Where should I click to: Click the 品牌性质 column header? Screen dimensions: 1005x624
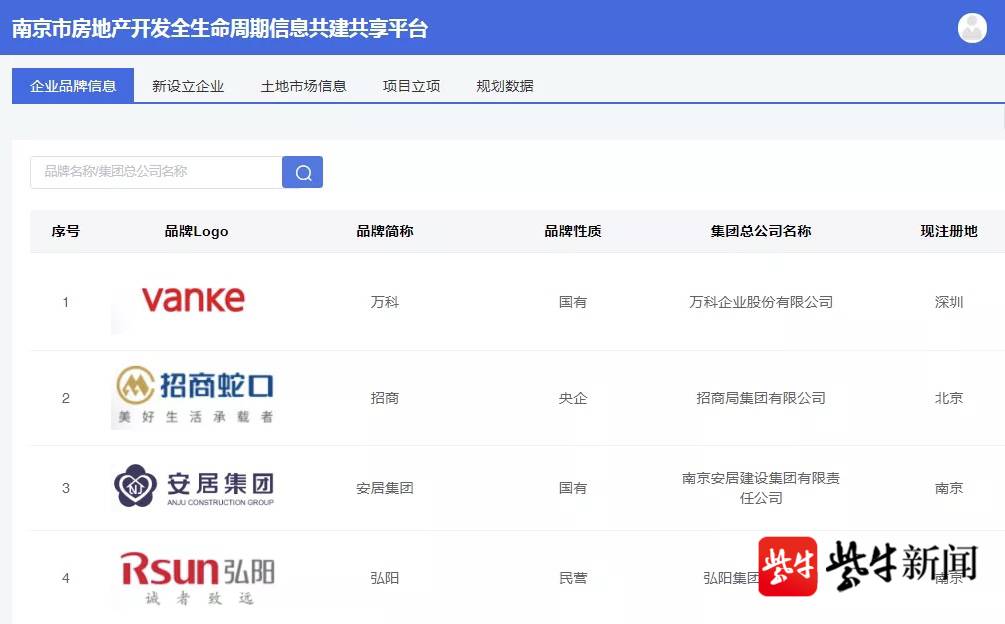(573, 231)
